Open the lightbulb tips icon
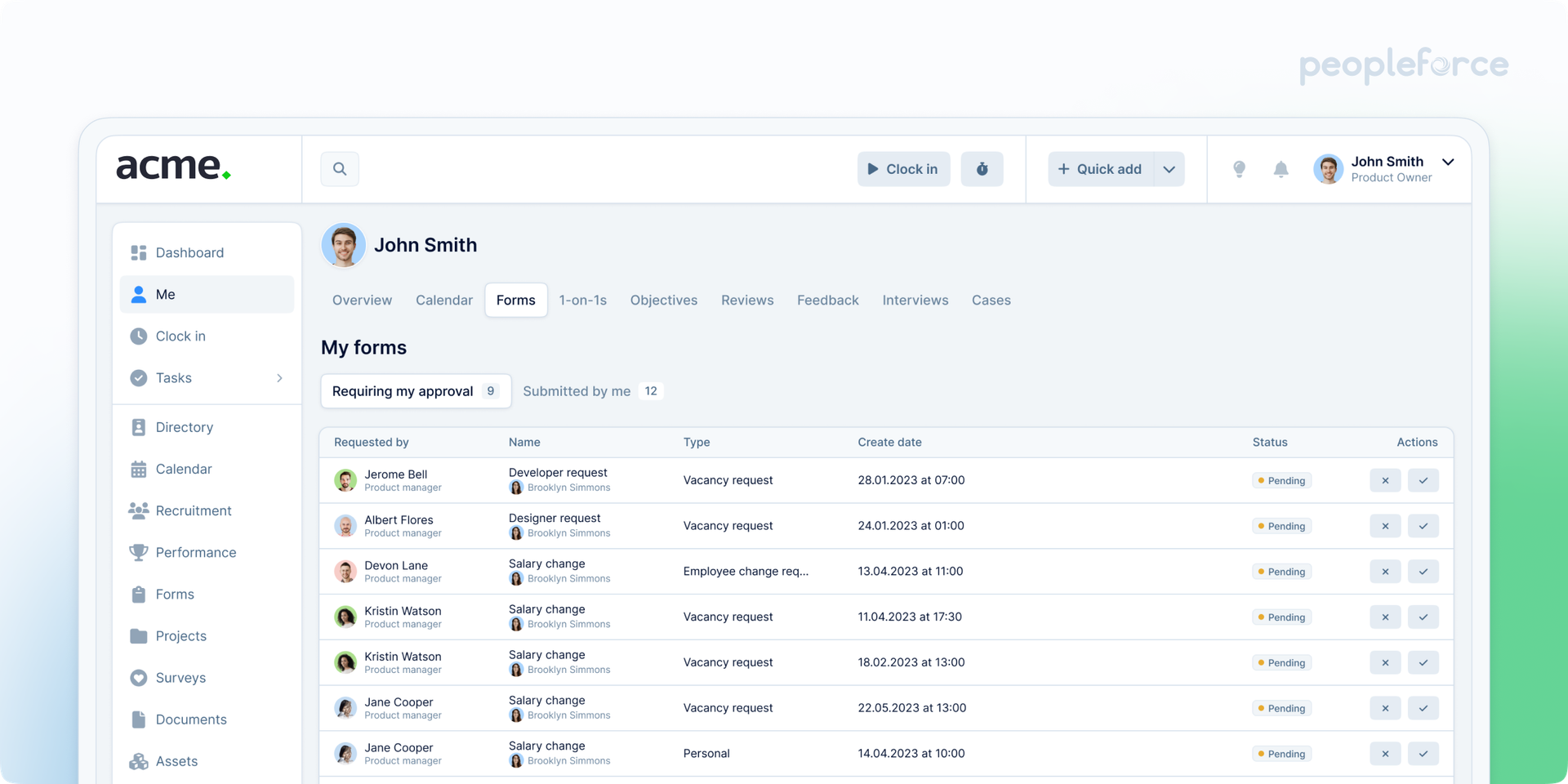 tap(1239, 169)
